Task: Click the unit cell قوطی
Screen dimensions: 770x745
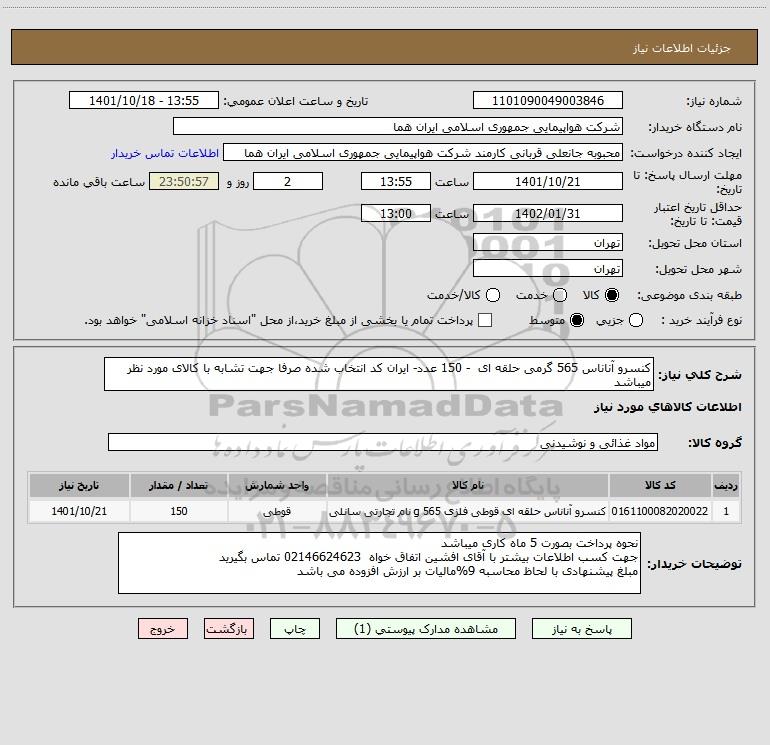Action: [x=277, y=511]
